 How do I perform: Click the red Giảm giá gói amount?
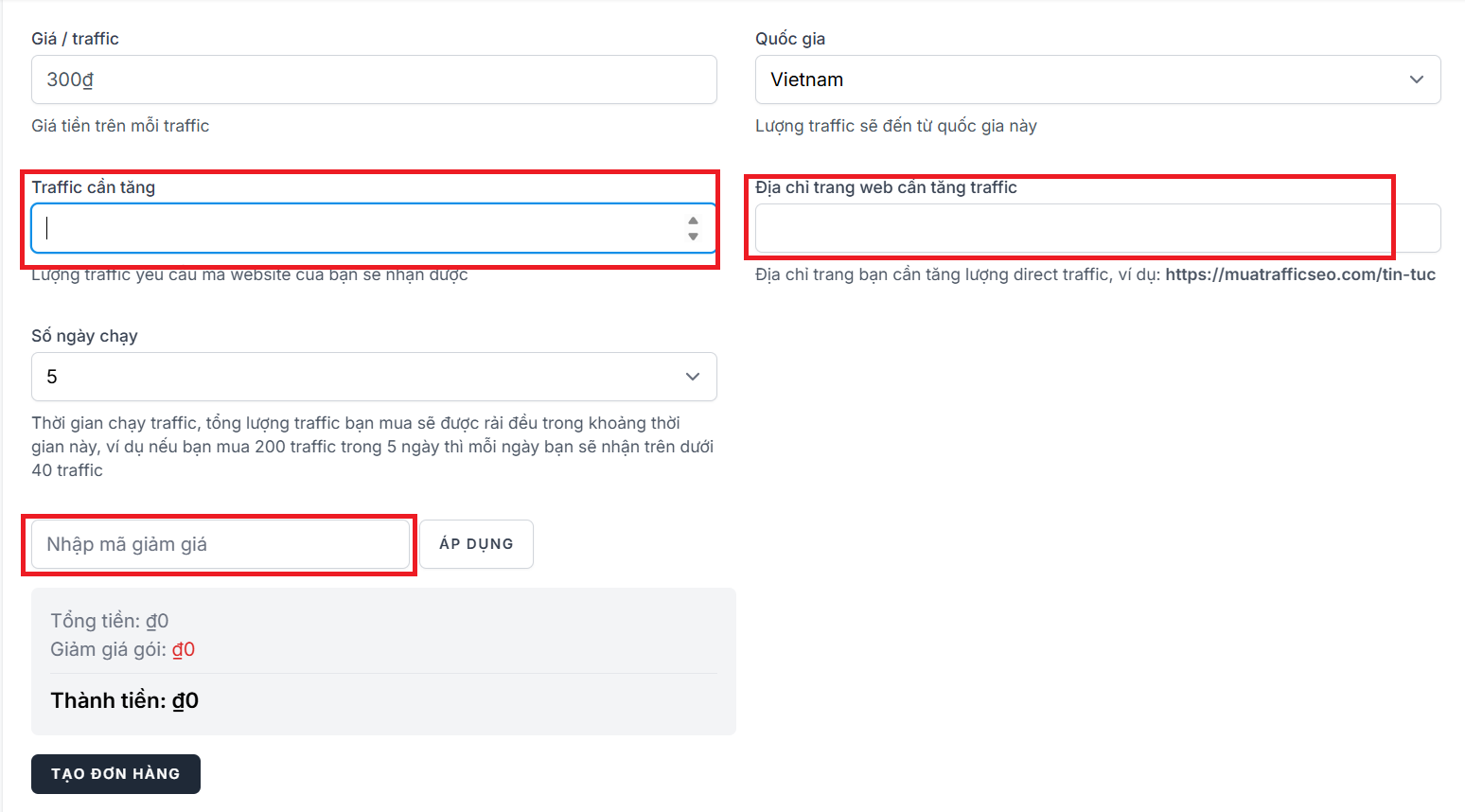point(184,649)
